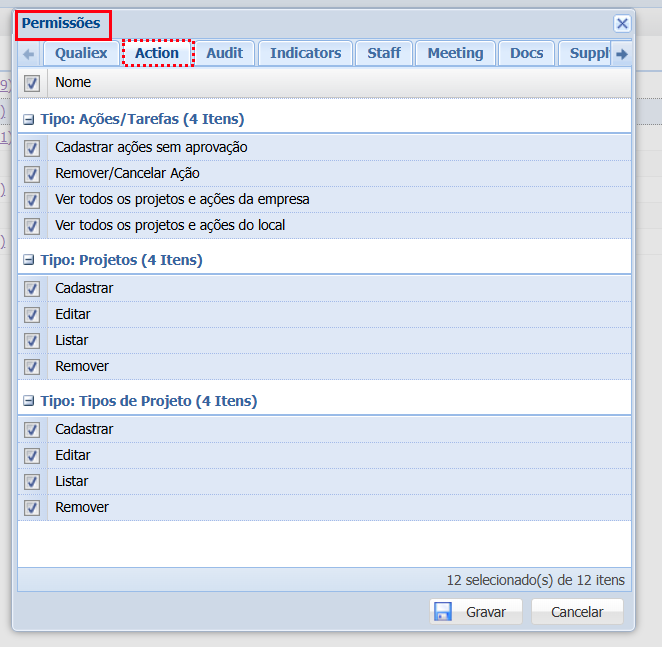Click the floppy disk icon on Gravar

[x=443, y=611]
